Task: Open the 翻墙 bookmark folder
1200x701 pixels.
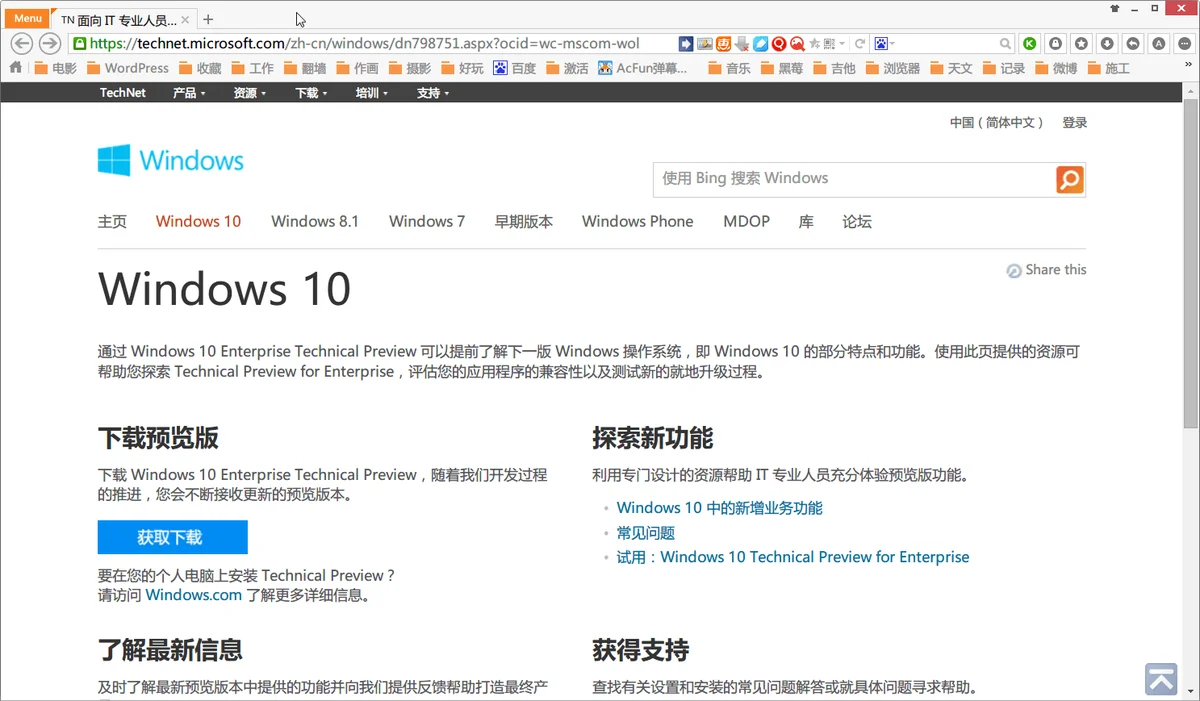Action: (305, 68)
